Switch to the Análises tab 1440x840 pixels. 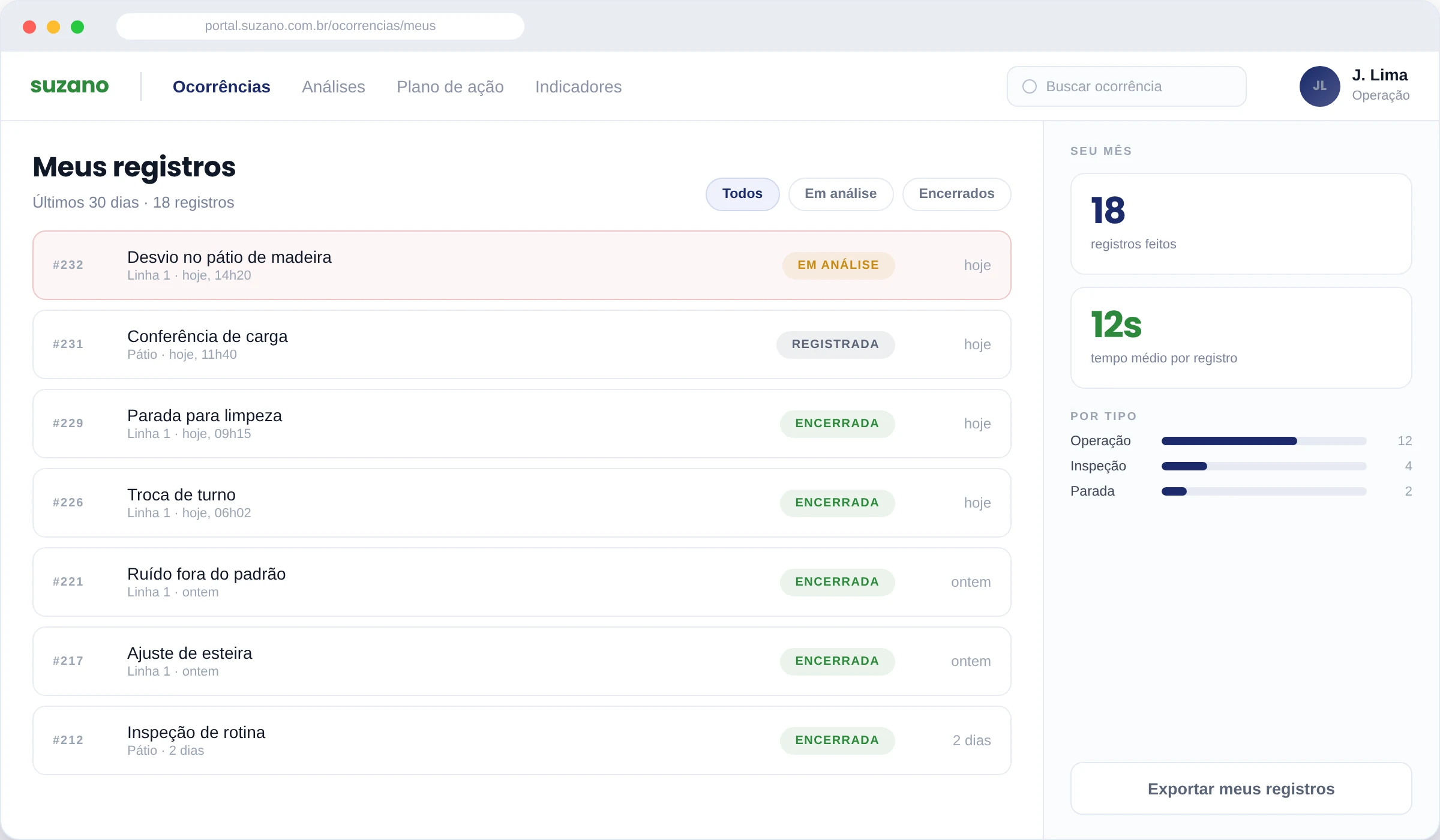334,86
